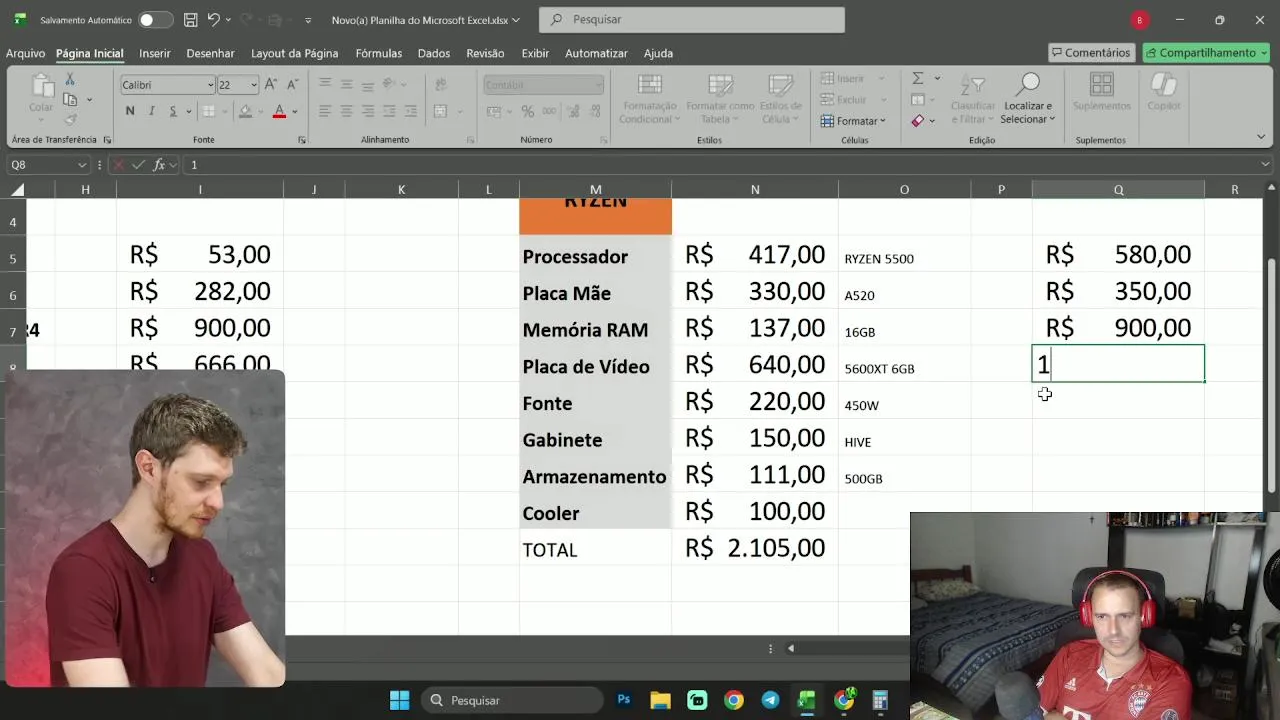
Task: Switch to the Exibir tab
Action: click(535, 53)
